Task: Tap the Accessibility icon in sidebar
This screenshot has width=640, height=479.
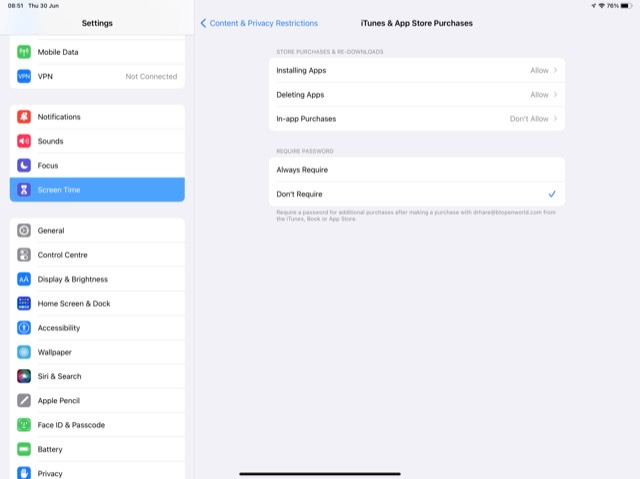Action: click(24, 328)
